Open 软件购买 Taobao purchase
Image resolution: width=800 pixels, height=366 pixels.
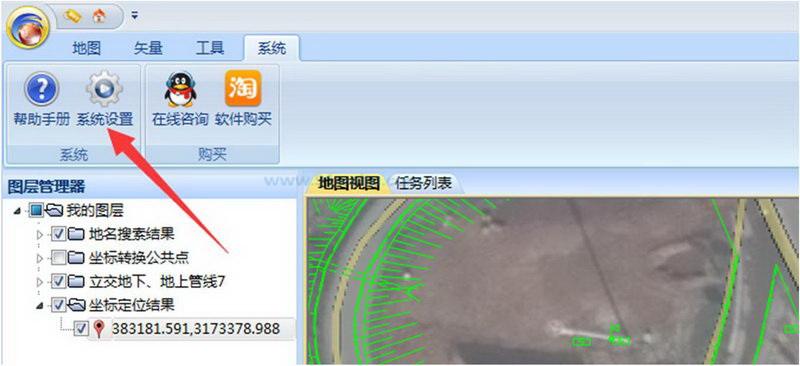(x=243, y=100)
